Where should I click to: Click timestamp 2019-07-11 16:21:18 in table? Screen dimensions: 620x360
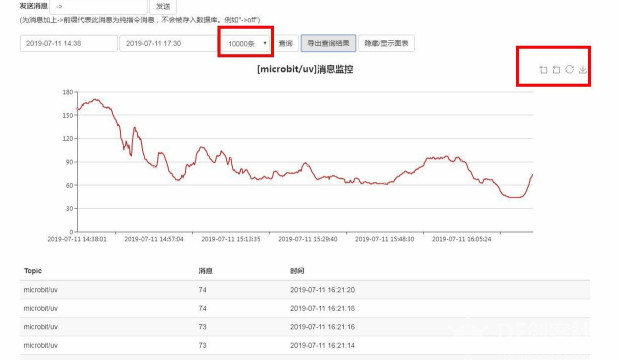(x=322, y=308)
